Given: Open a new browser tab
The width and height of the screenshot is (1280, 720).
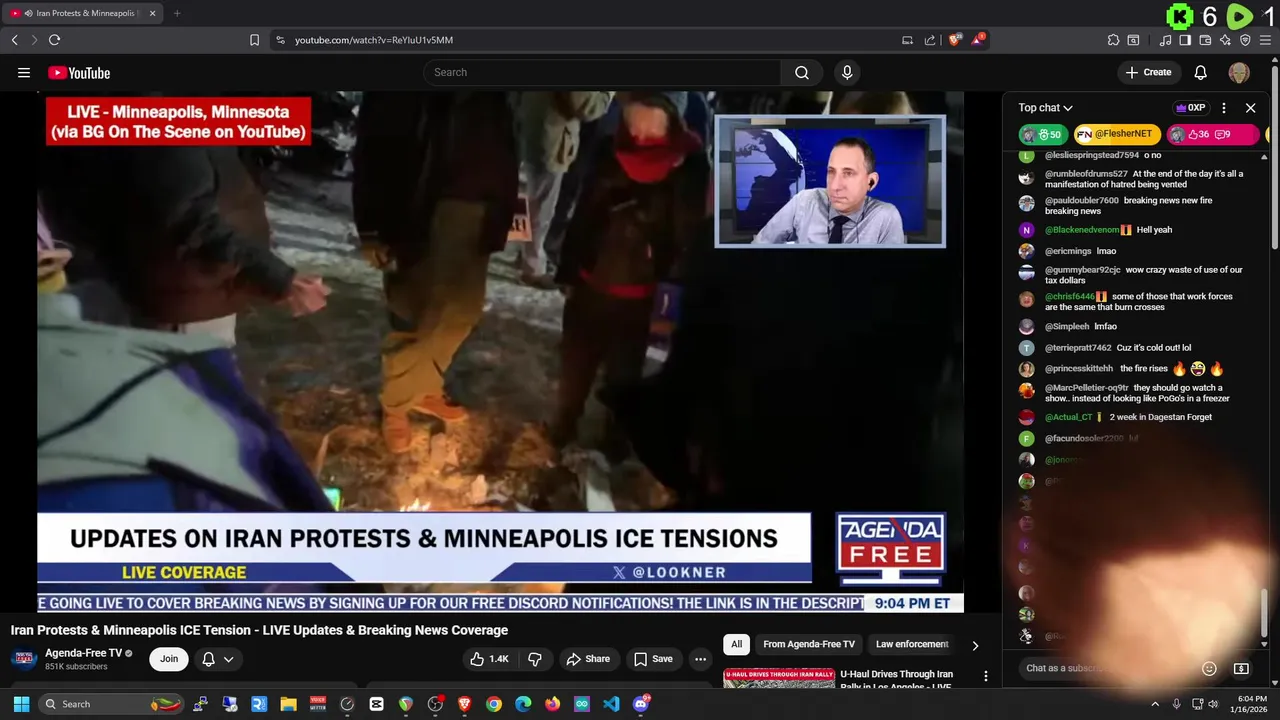Looking at the screenshot, I should 177,13.
